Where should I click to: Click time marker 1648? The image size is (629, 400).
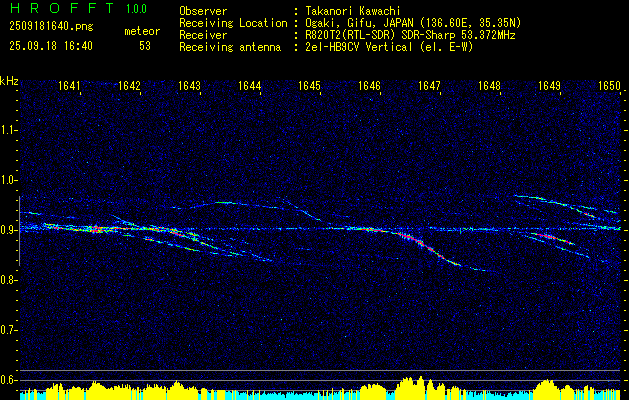tap(489, 85)
